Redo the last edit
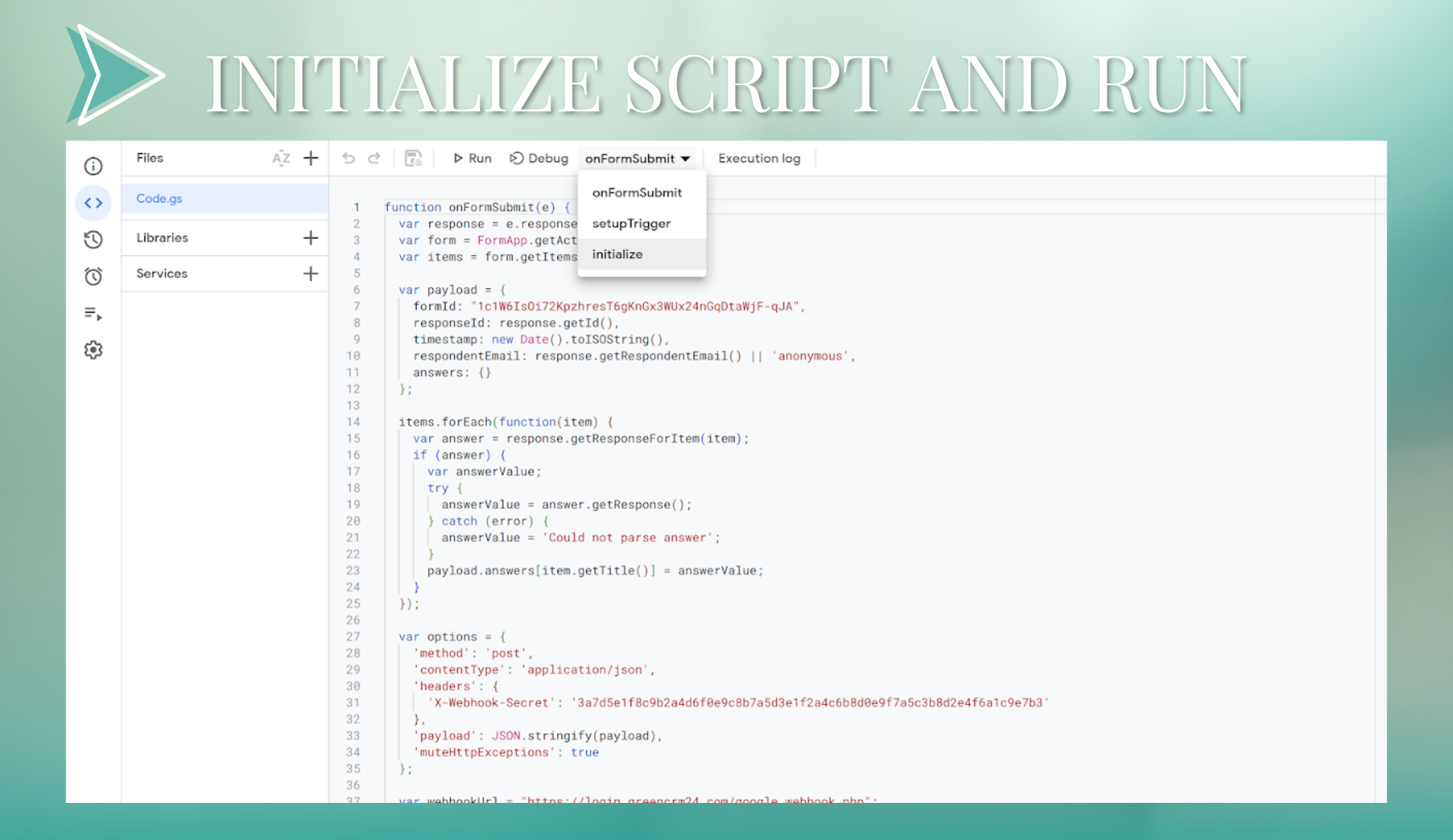This screenshot has width=1453, height=840. [375, 158]
